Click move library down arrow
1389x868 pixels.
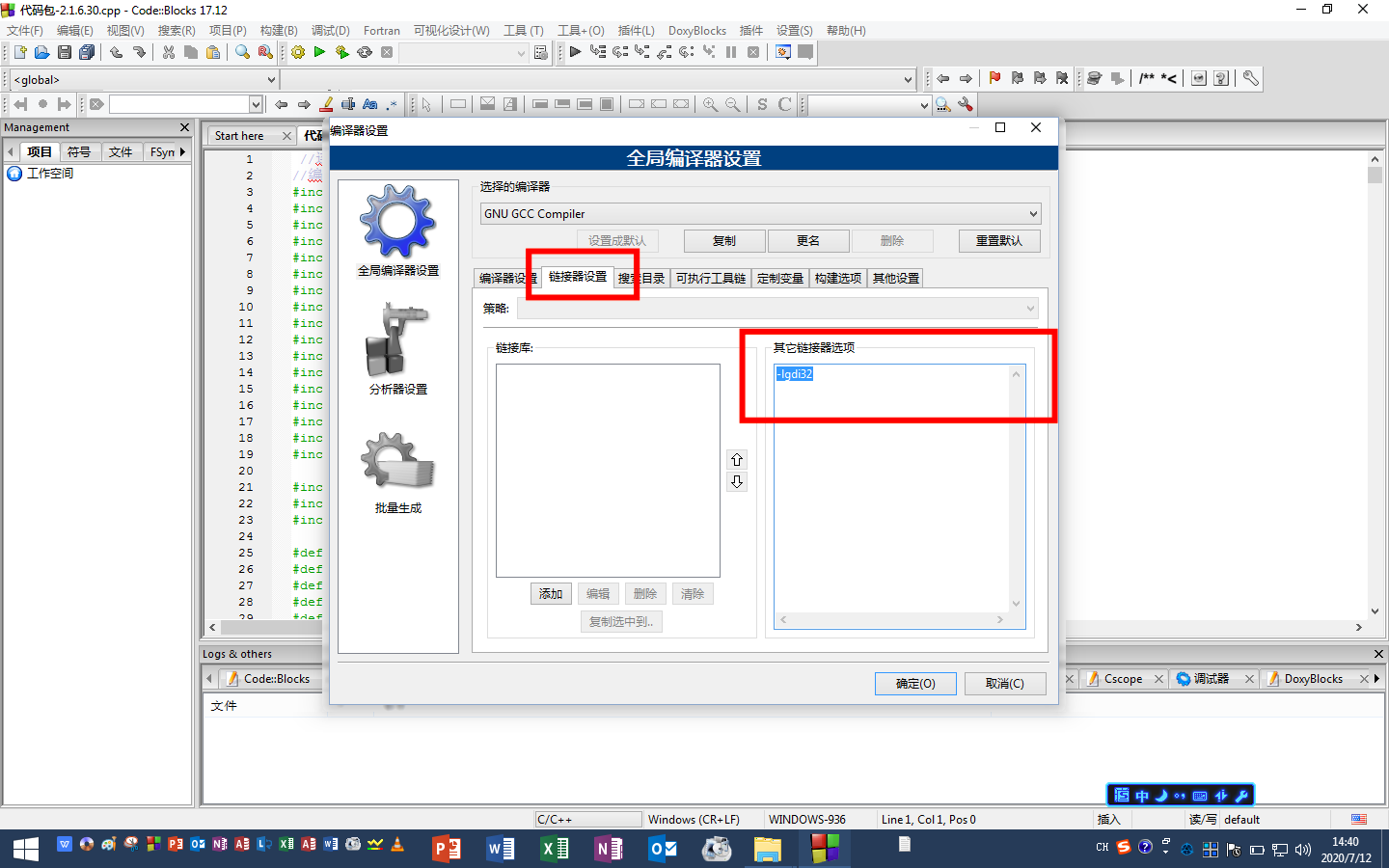[x=737, y=481]
